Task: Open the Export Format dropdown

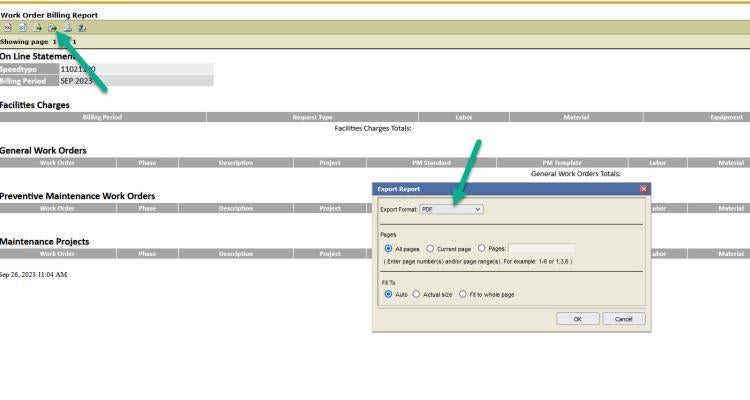Action: tap(451, 210)
